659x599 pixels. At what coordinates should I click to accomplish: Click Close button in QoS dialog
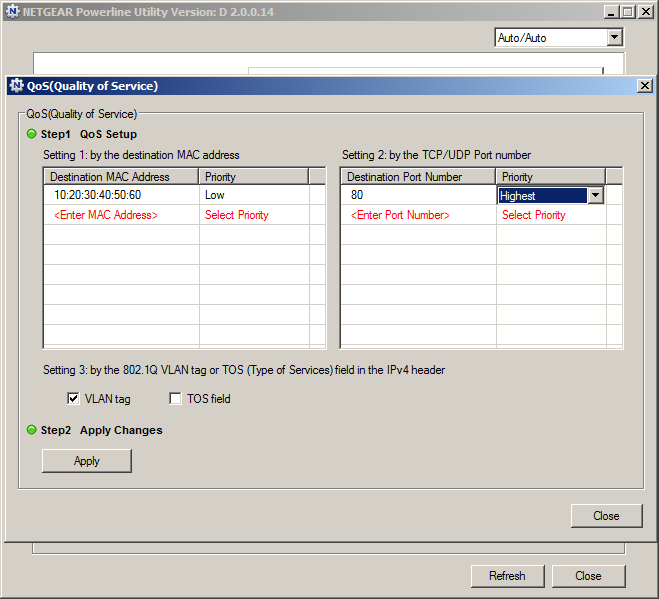tap(606, 516)
